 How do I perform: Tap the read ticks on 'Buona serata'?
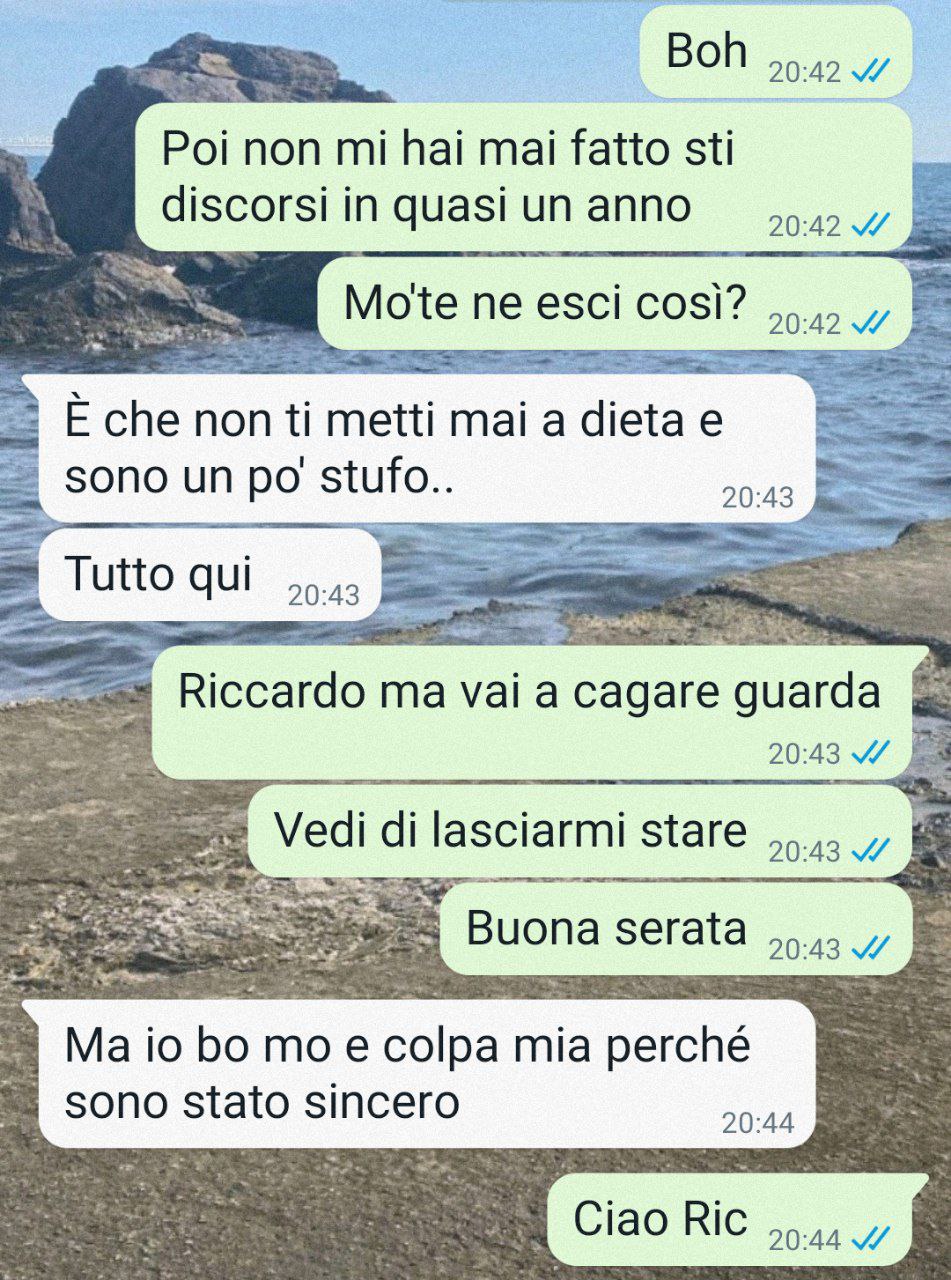(869, 948)
